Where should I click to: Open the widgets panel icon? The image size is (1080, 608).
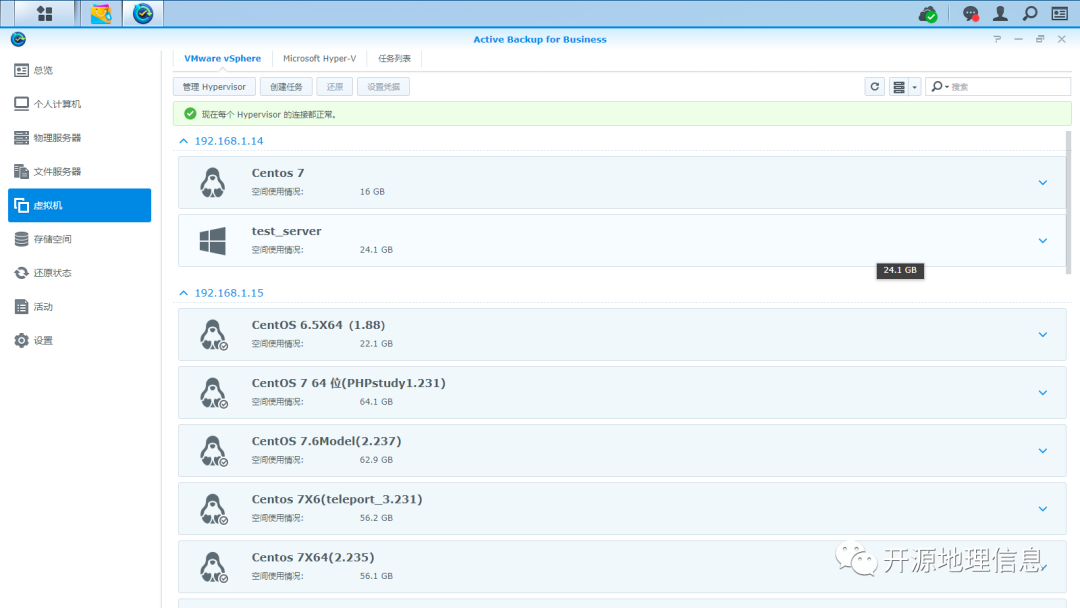[1060, 13]
